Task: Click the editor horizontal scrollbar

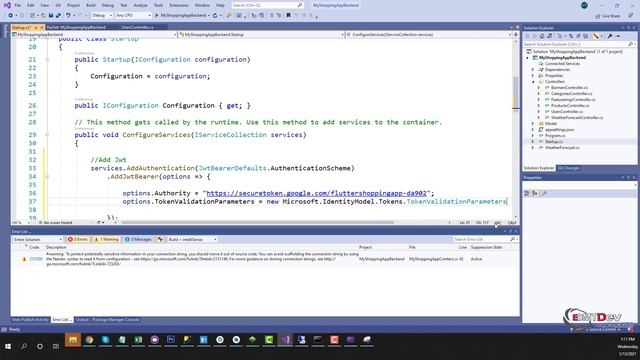Action: (257, 223)
